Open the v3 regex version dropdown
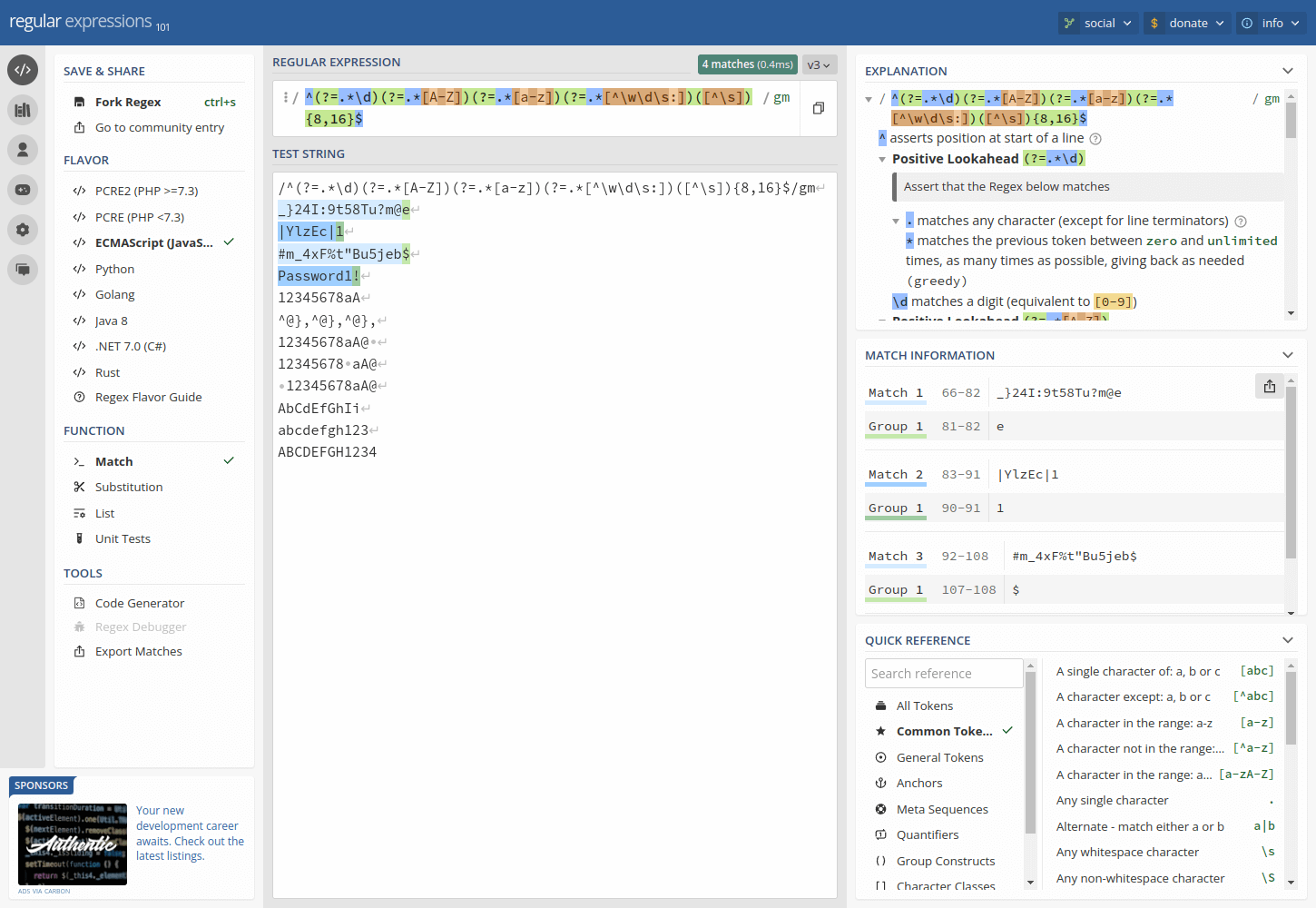 click(x=816, y=64)
